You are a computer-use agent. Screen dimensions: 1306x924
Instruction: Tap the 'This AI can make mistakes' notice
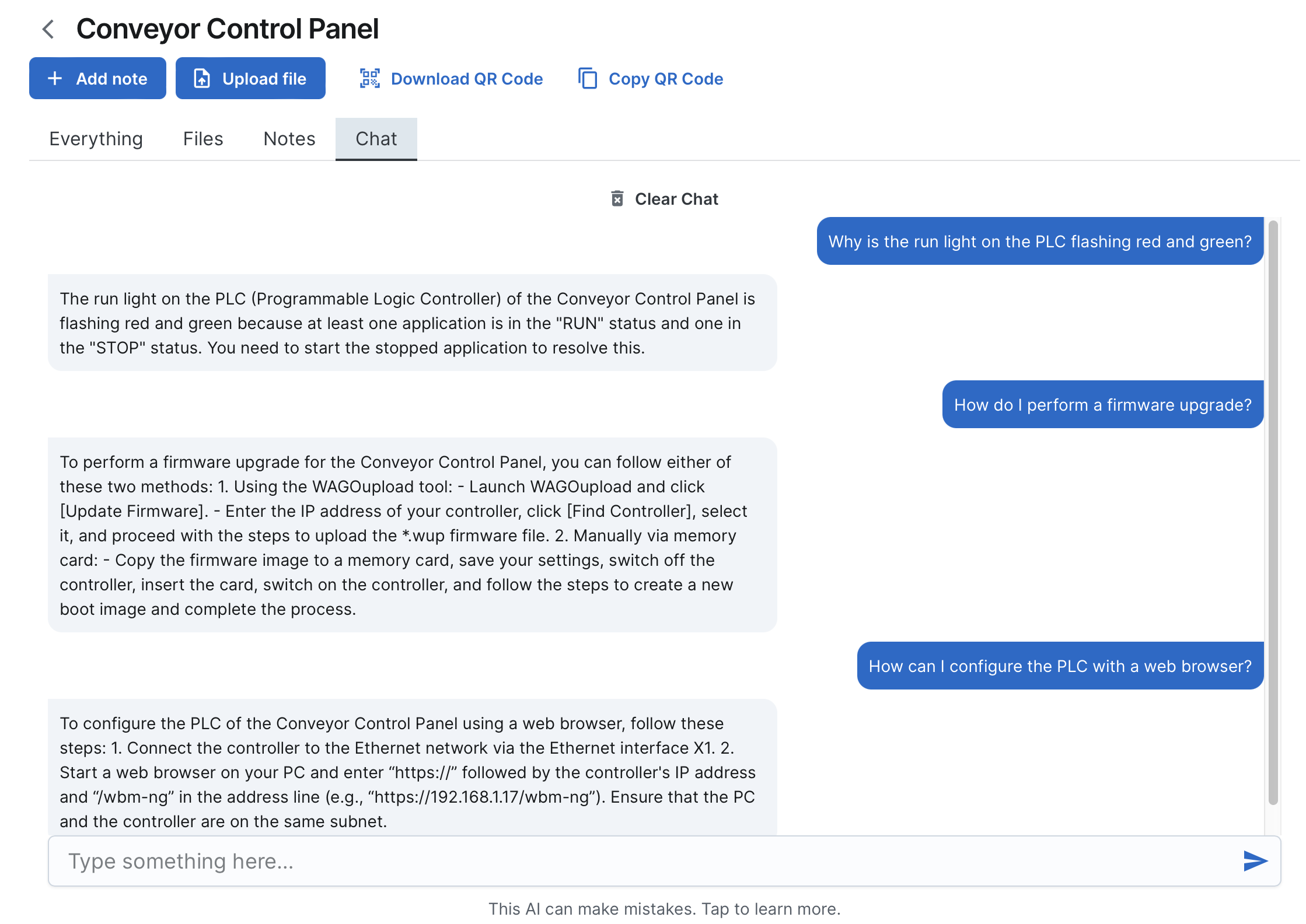665,909
